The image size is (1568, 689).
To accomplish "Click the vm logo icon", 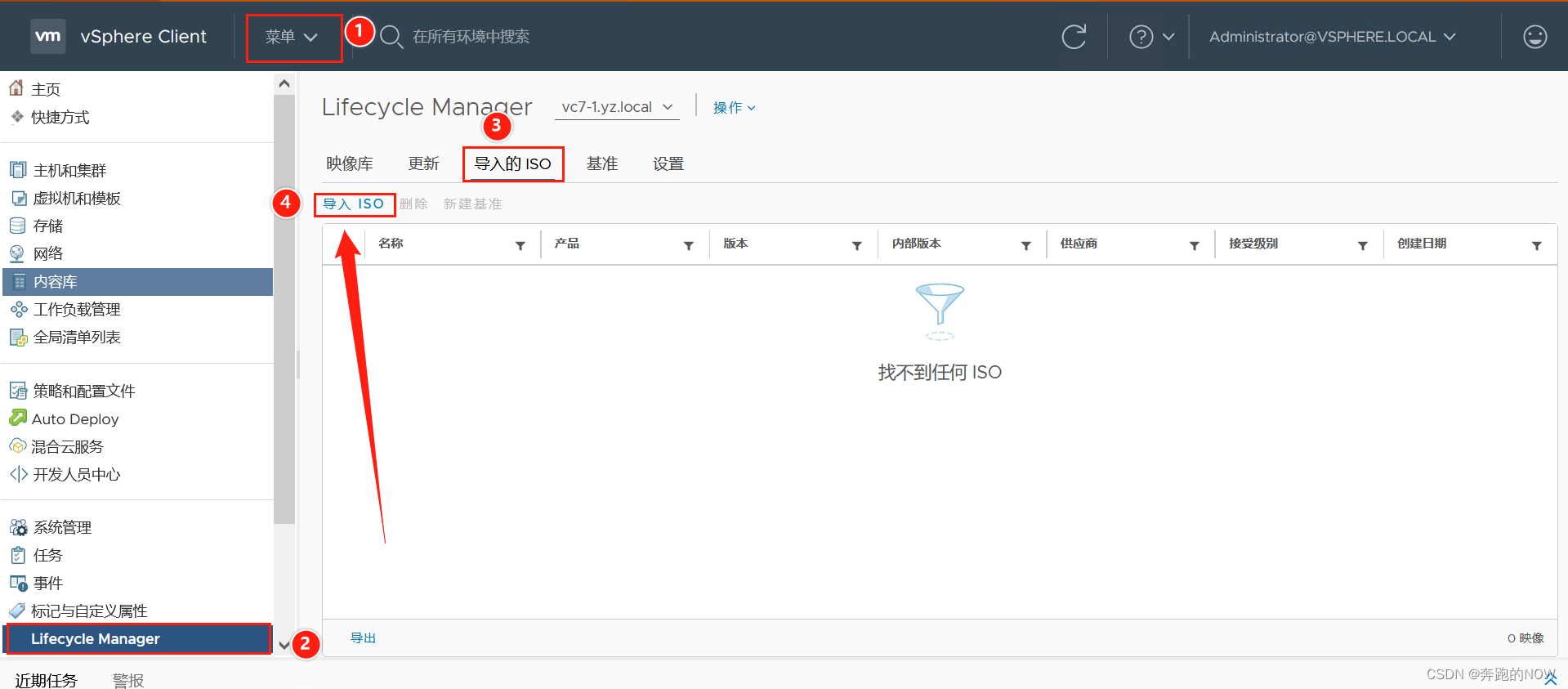I will (48, 36).
